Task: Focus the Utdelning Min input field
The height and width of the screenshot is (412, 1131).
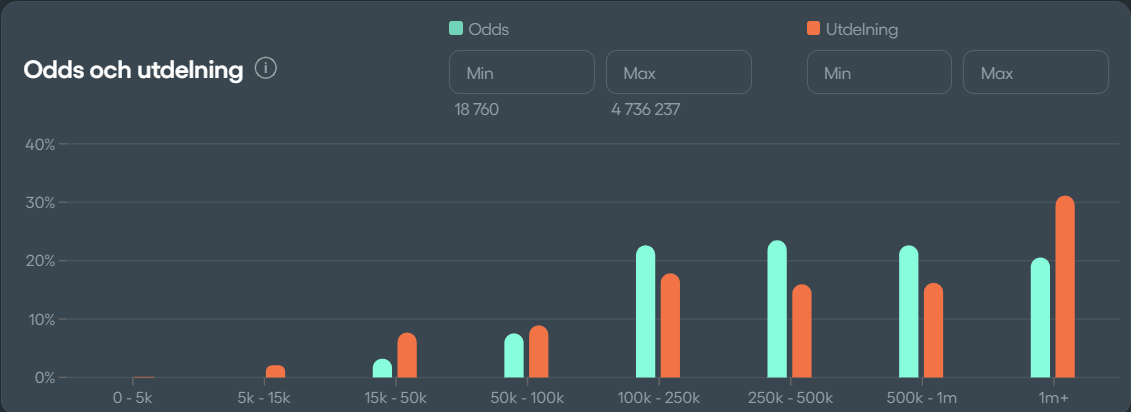Action: click(x=879, y=72)
